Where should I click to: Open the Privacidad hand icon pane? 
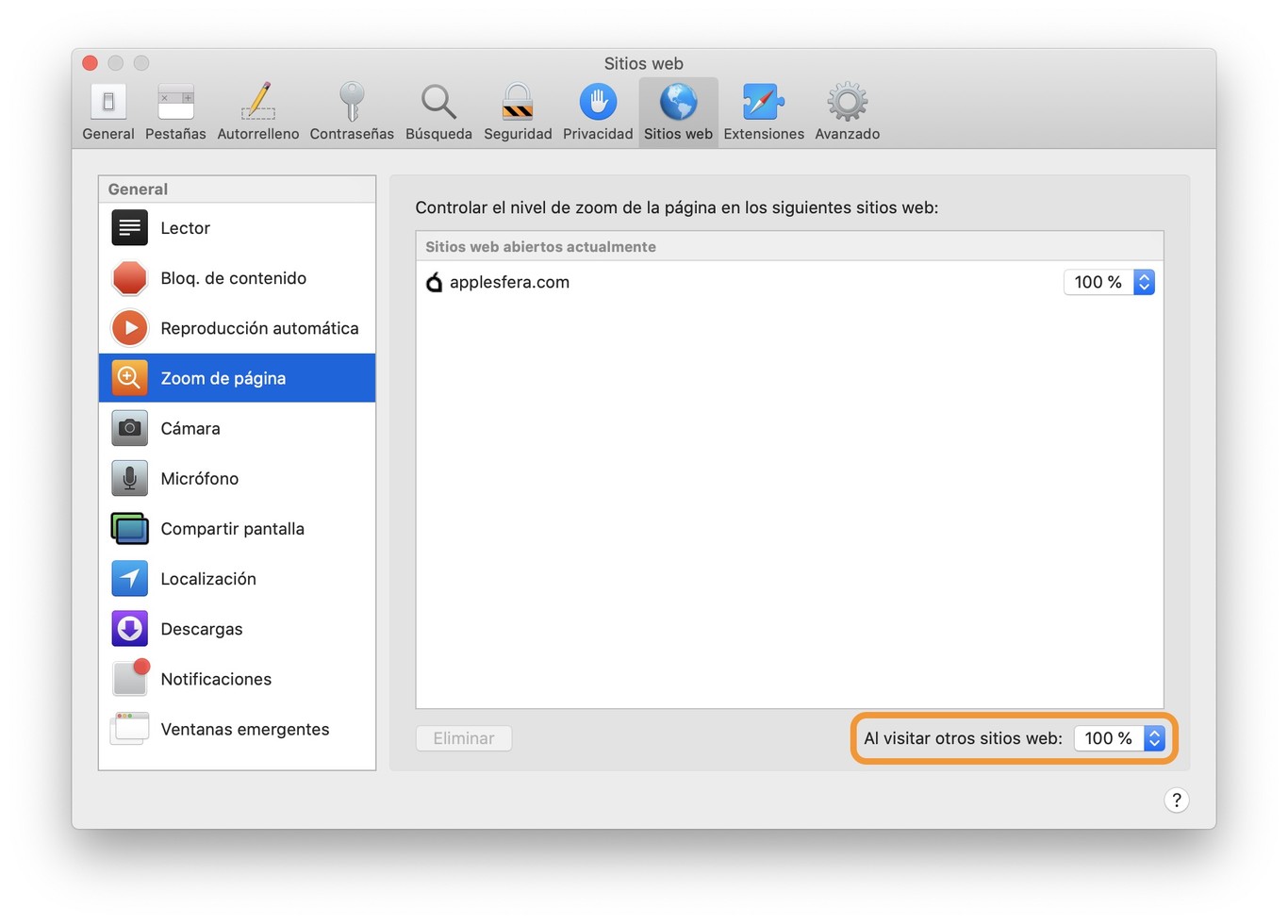point(597,110)
